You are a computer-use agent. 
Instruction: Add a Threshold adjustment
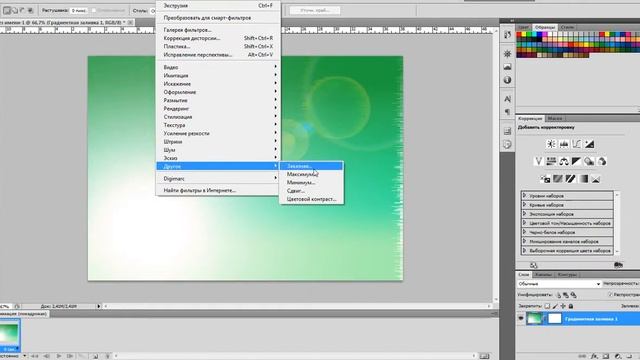pos(571,179)
